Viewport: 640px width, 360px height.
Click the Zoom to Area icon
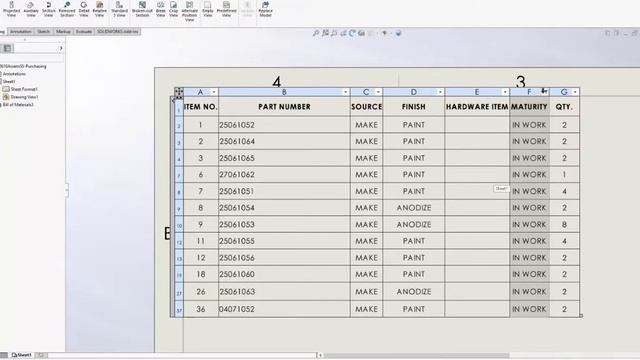click(x=325, y=33)
